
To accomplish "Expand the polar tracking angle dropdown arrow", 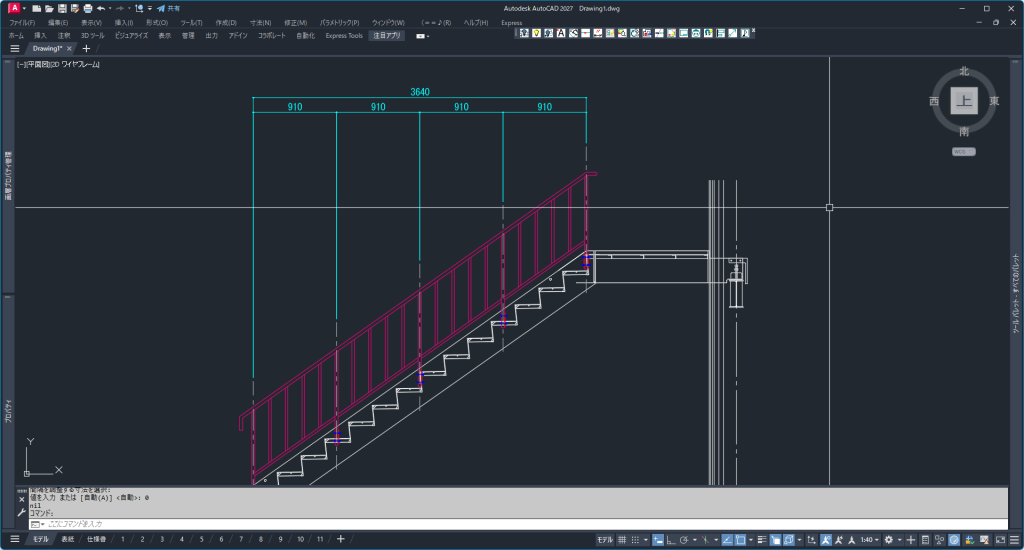I will (694, 539).
